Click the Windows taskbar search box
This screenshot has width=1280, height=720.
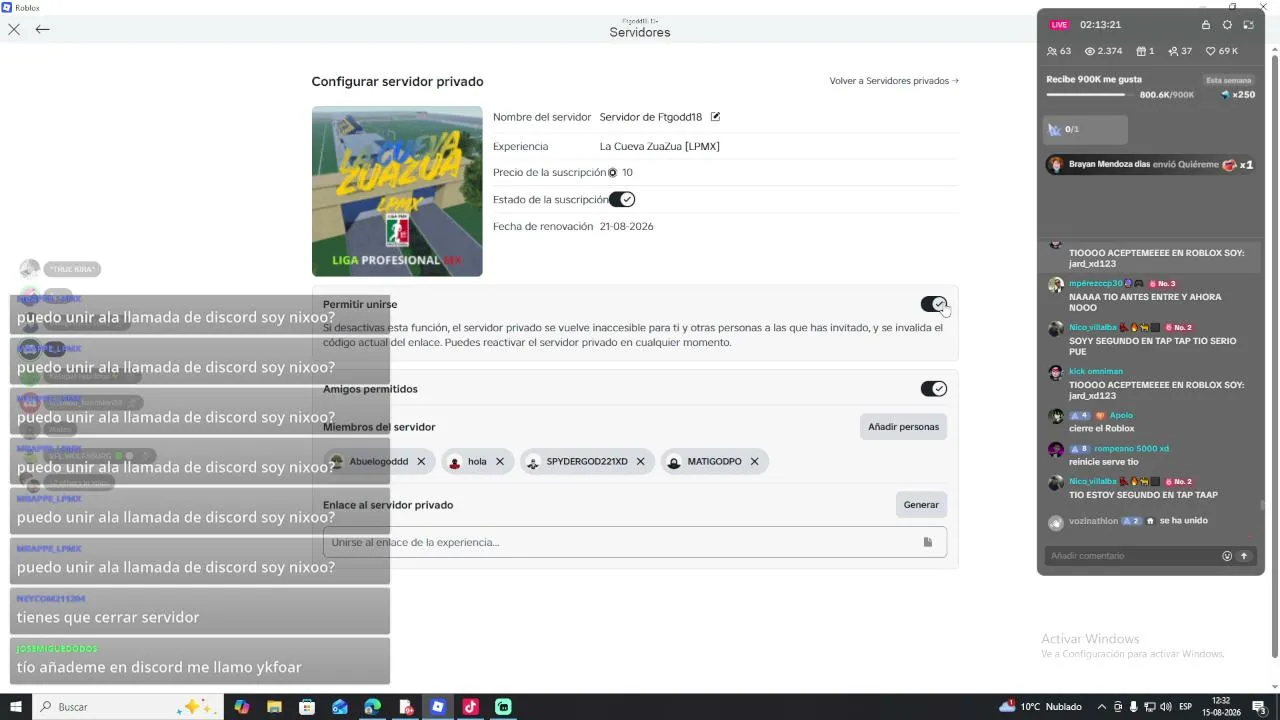(x=128, y=707)
